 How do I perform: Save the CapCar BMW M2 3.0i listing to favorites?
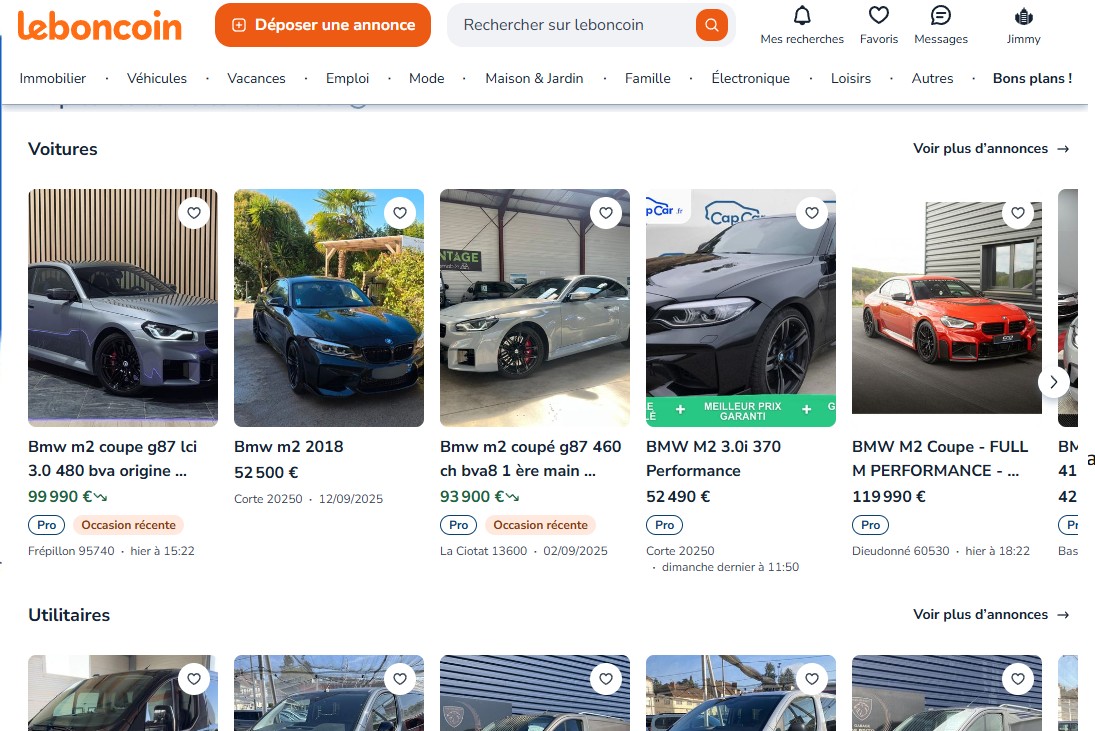tap(811, 213)
